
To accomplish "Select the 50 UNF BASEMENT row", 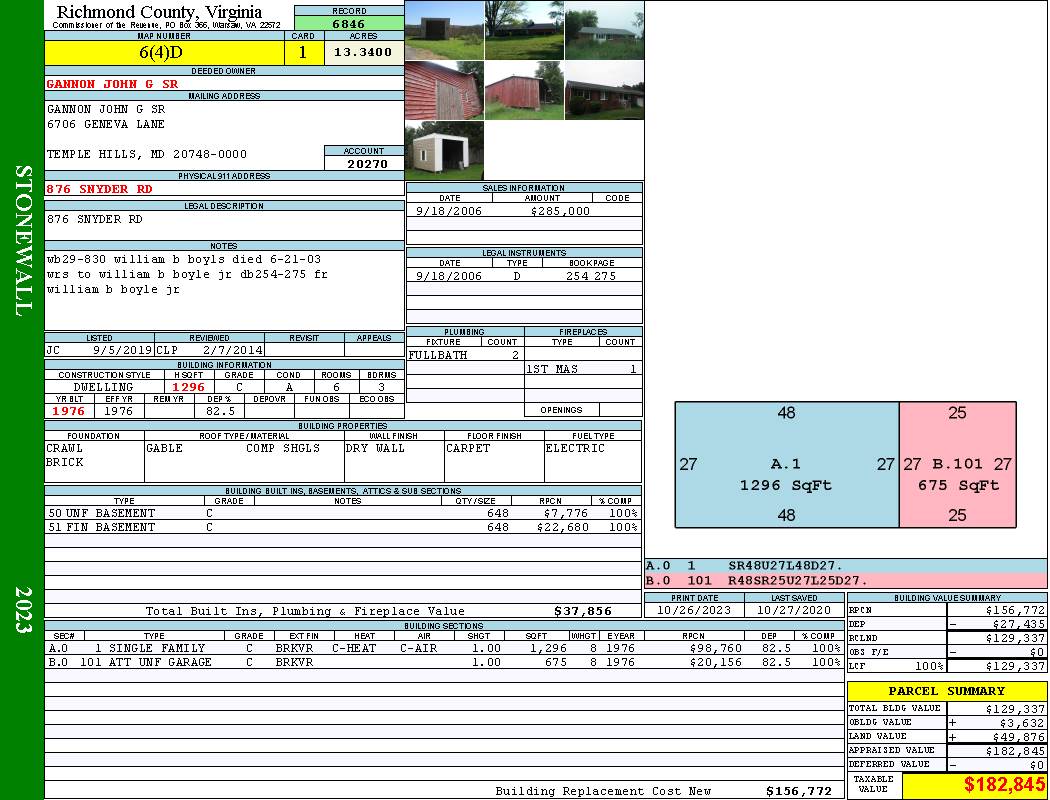I will pyautogui.click(x=343, y=513).
